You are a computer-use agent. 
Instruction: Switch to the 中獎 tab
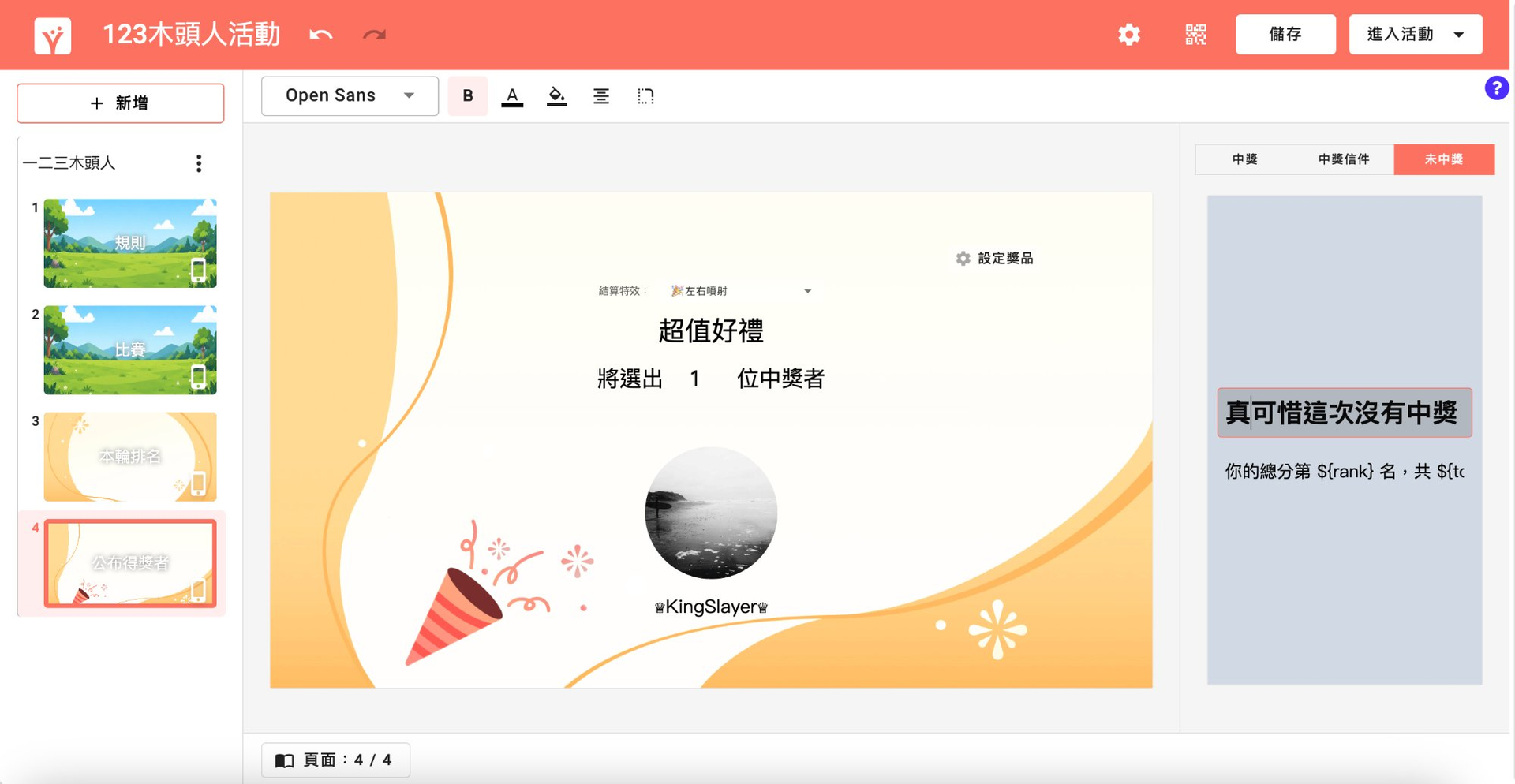(x=1244, y=159)
